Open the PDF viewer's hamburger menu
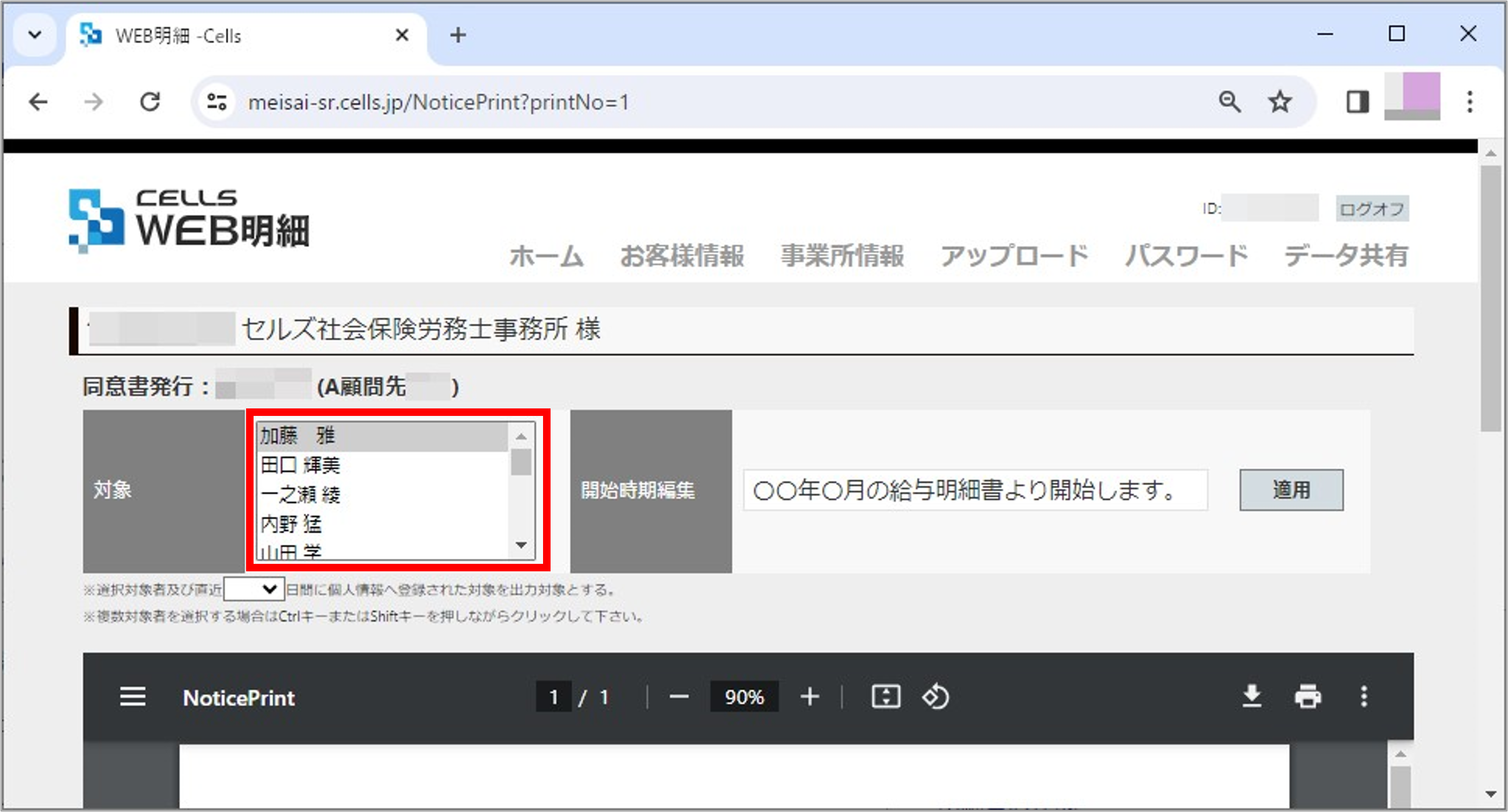The image size is (1508, 812). [x=132, y=697]
